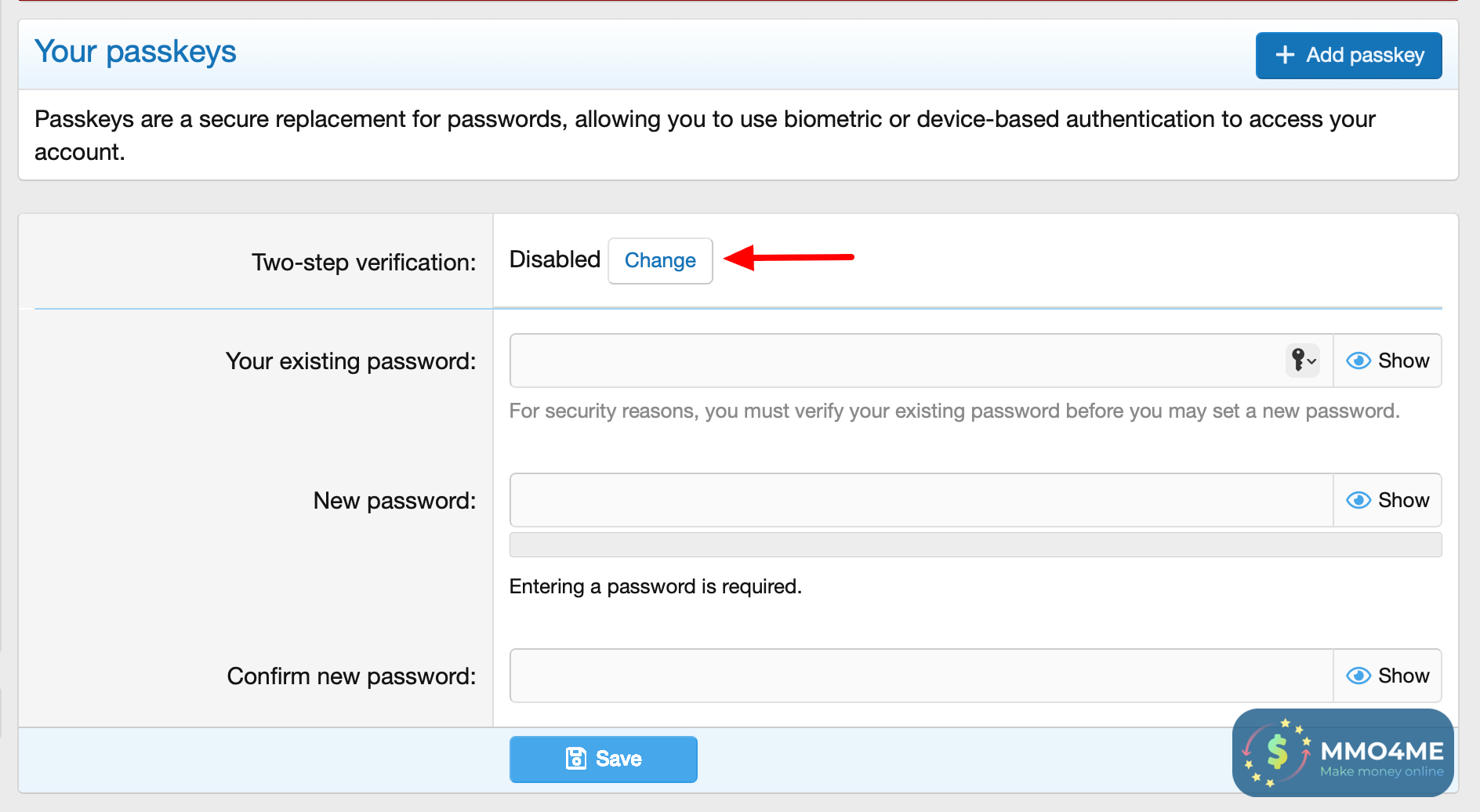Click the MMO4ME dollar logo
Screen dimensions: 1480x812
coord(1277,752)
